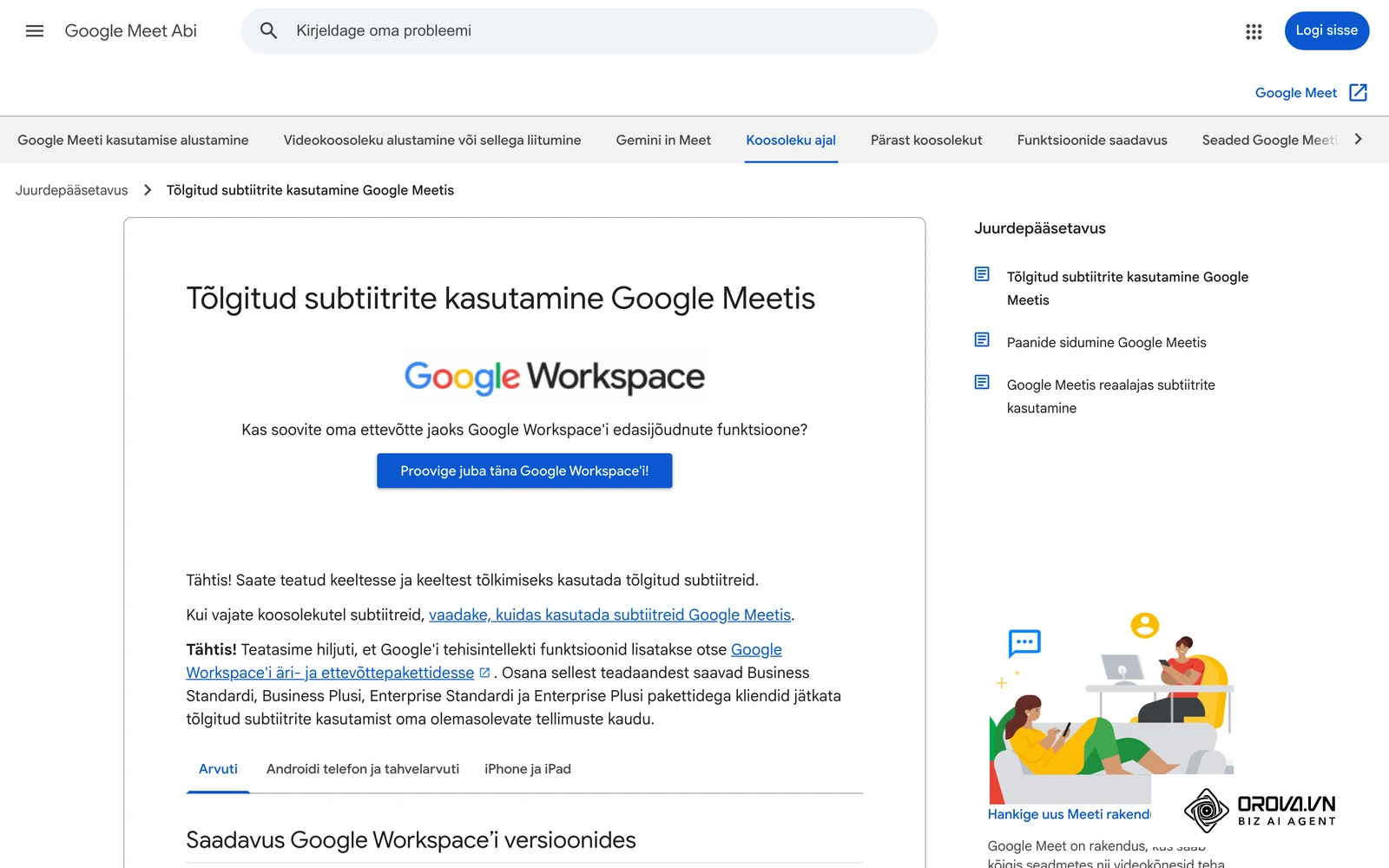Screen dimensions: 1389x868
Task: Click the Google Workspace logo
Action: coord(555,377)
